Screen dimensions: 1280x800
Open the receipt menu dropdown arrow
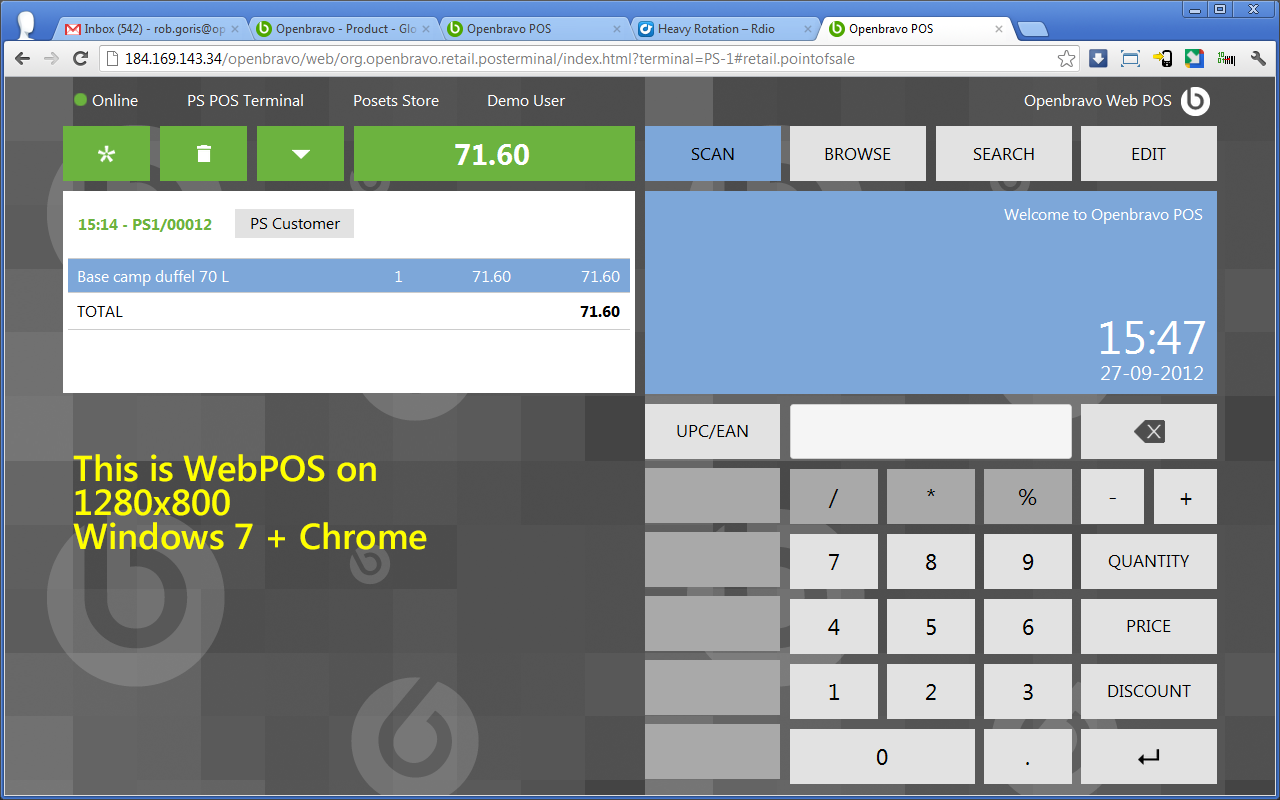click(x=300, y=154)
